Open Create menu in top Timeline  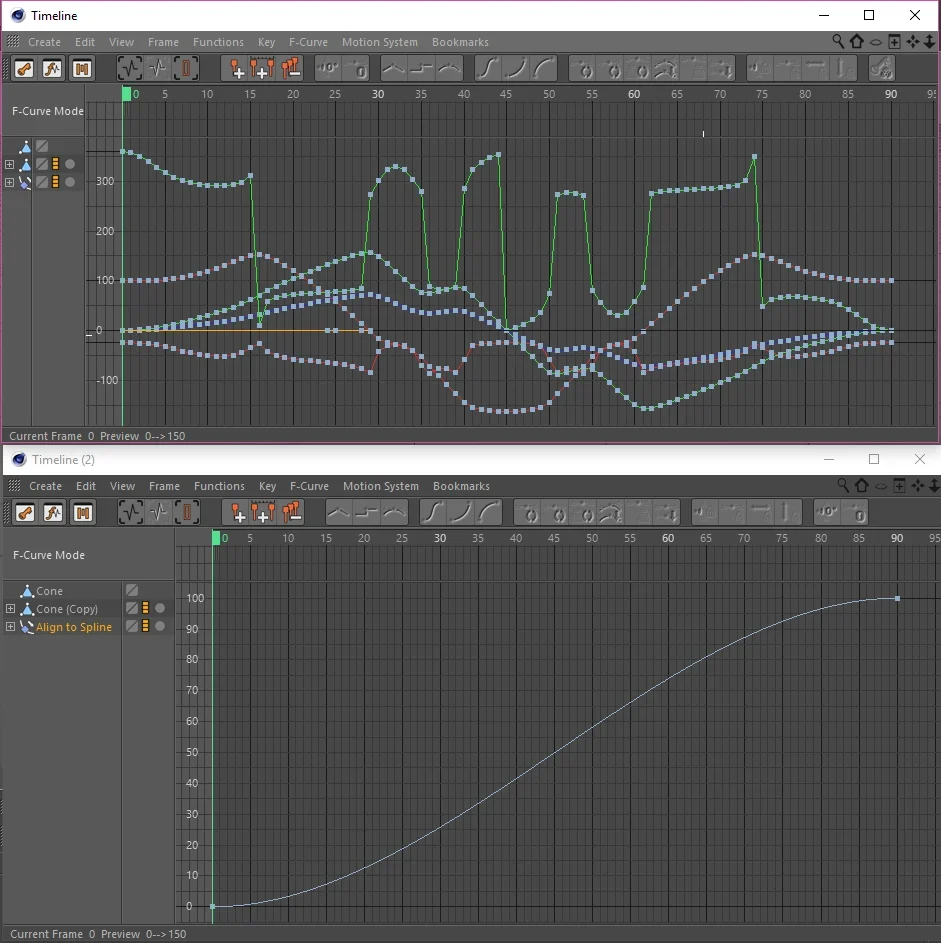(x=44, y=42)
